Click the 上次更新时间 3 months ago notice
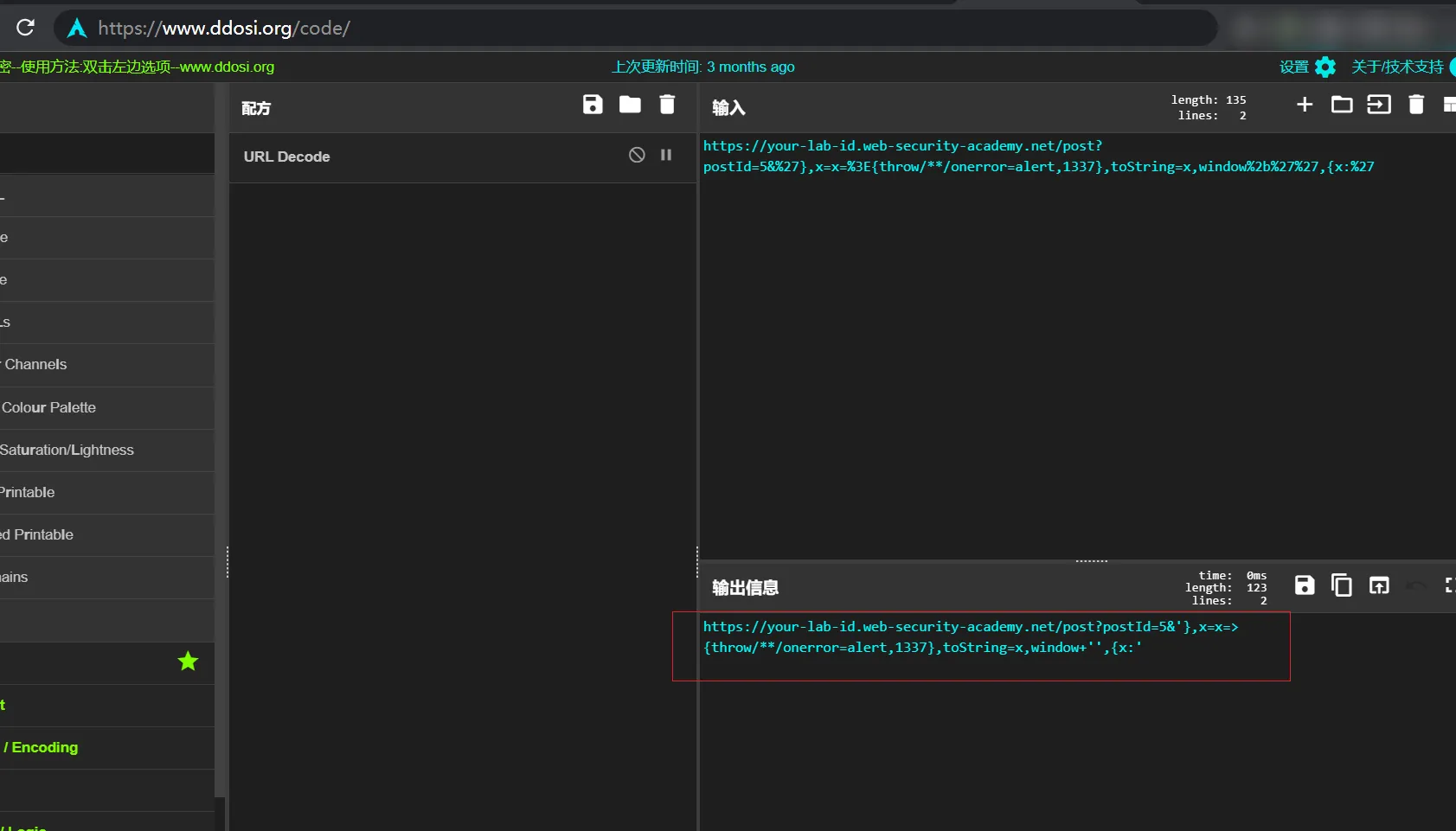1456x831 pixels. 703,67
